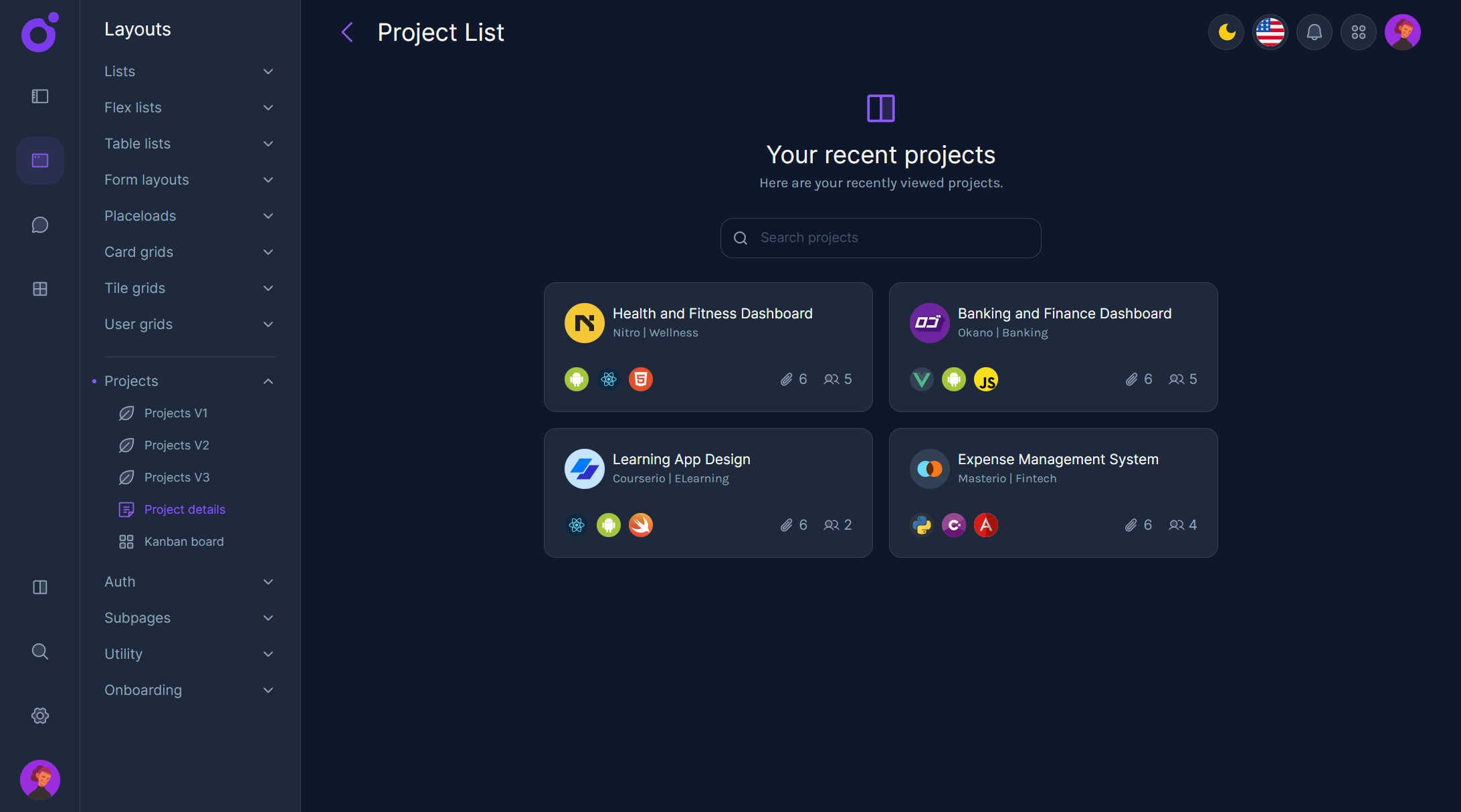Open the apps grid icon in header

[1358, 31]
